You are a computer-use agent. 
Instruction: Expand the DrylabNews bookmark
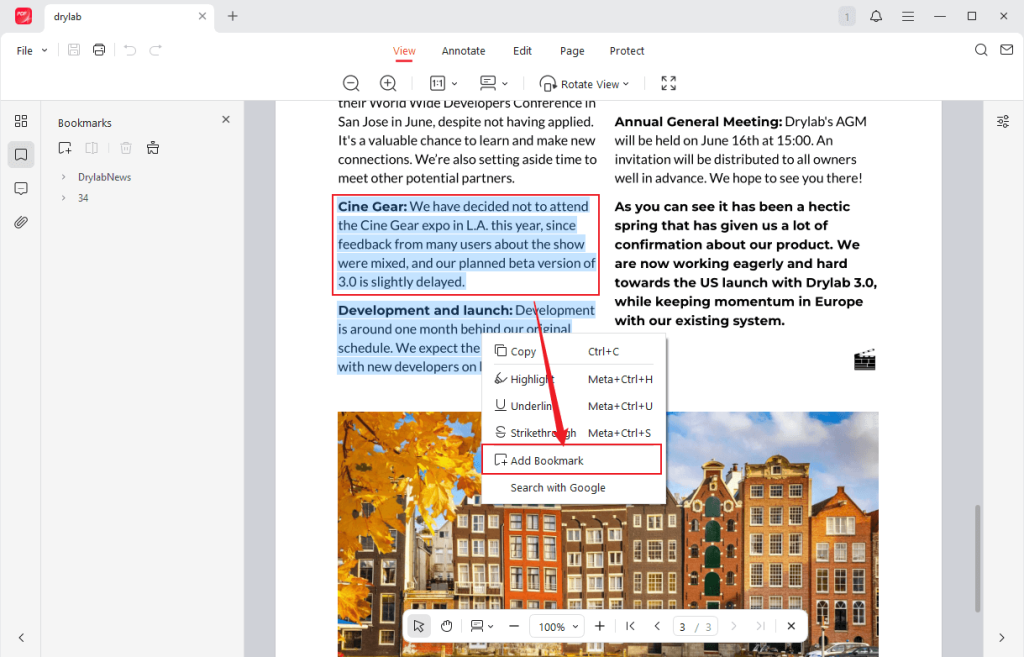click(62, 176)
